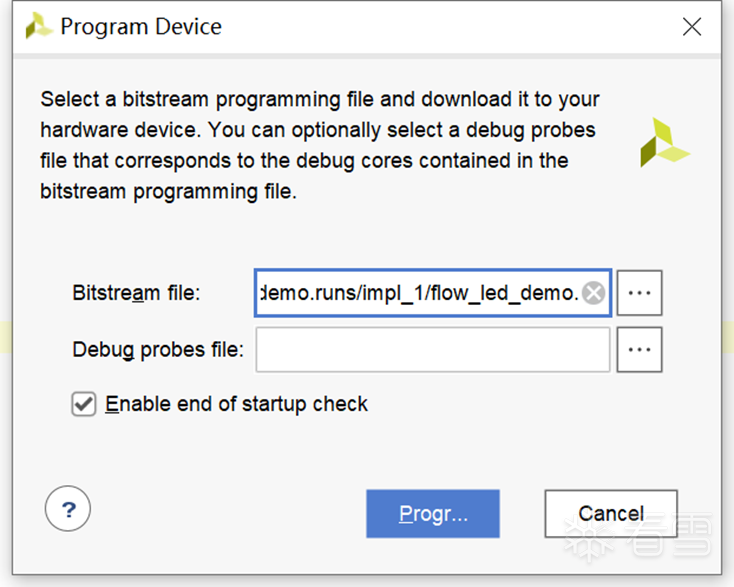Open the help question mark button
Image resolution: width=734 pixels, height=587 pixels.
coord(68,510)
